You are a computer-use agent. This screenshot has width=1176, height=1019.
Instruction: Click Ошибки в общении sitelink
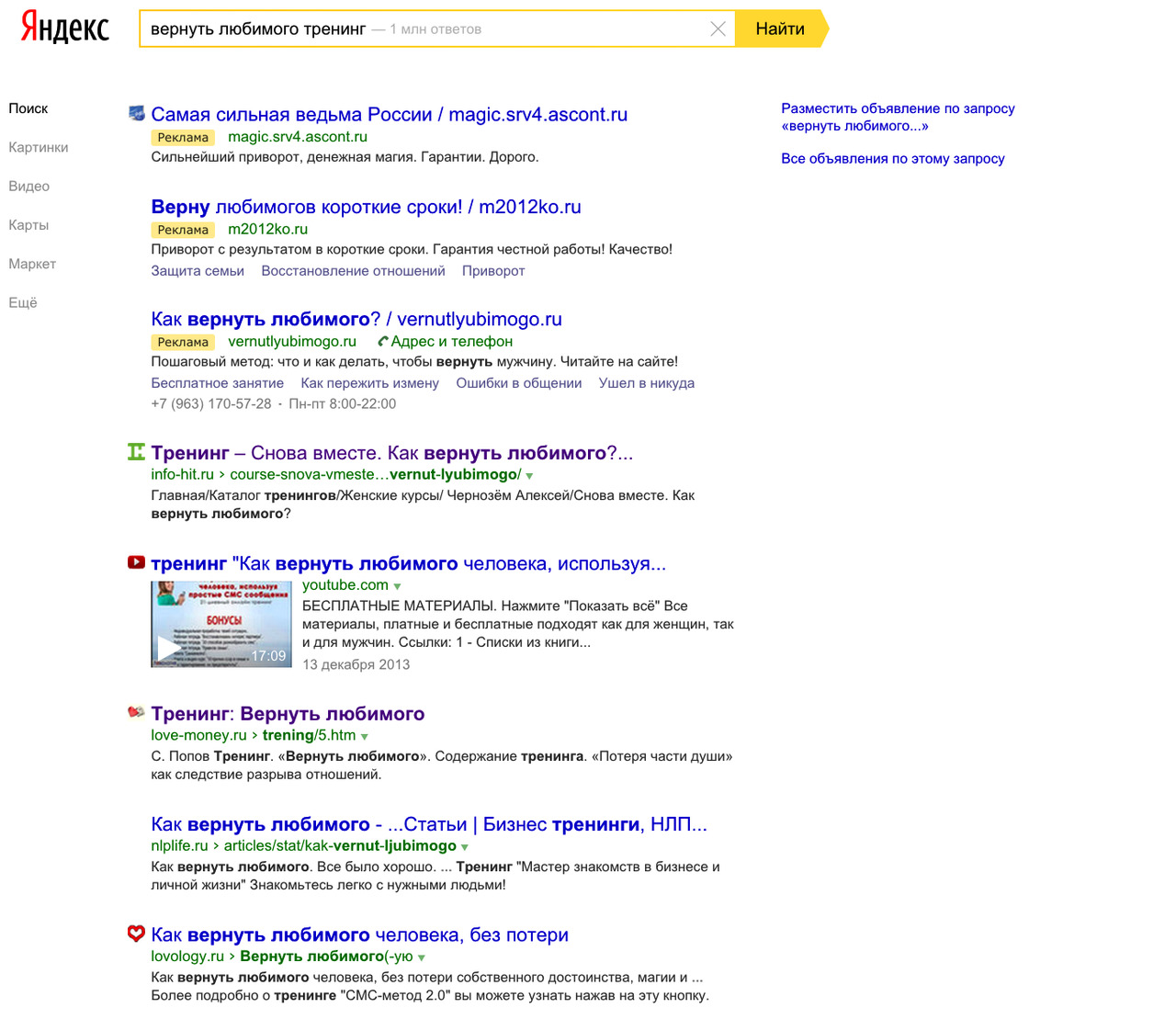(x=519, y=383)
